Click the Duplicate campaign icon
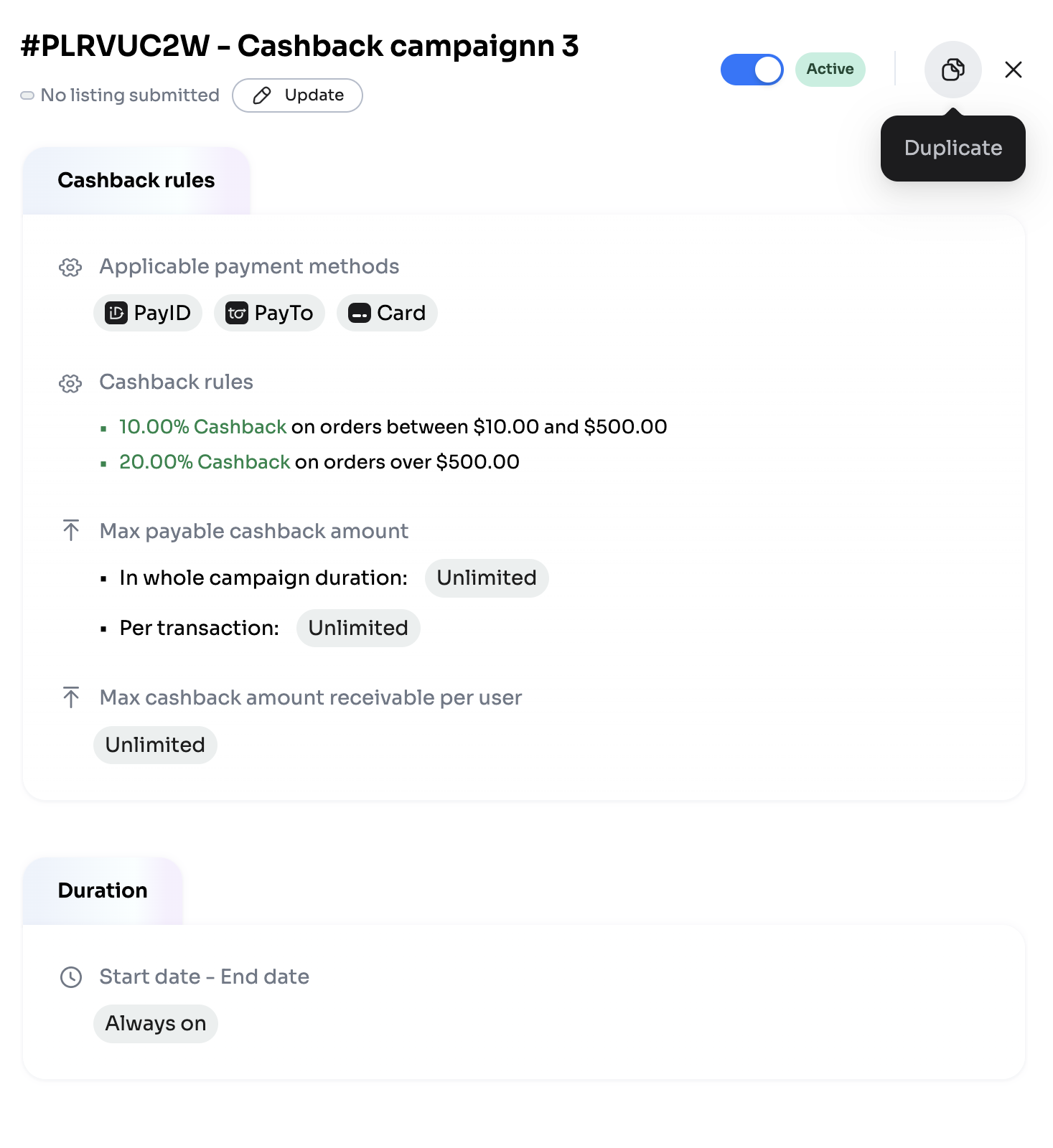This screenshot has width=1053, height=1148. [953, 70]
